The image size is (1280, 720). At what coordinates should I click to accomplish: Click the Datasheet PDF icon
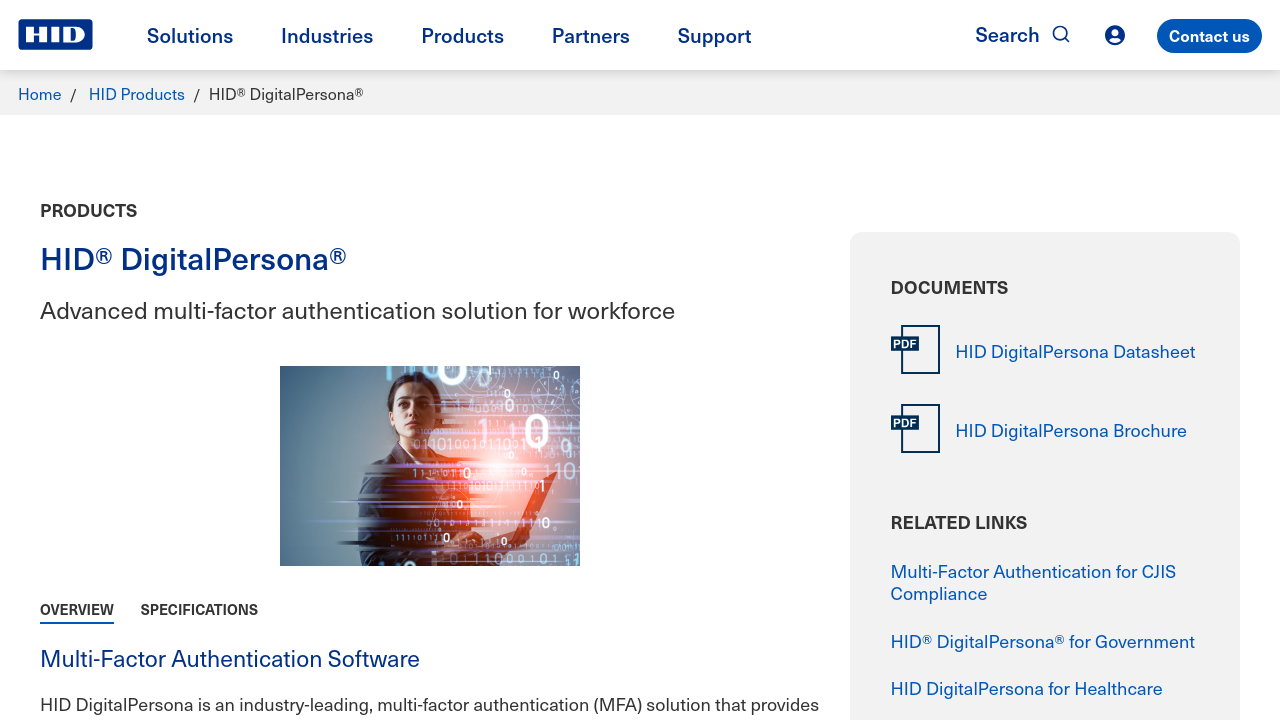915,350
